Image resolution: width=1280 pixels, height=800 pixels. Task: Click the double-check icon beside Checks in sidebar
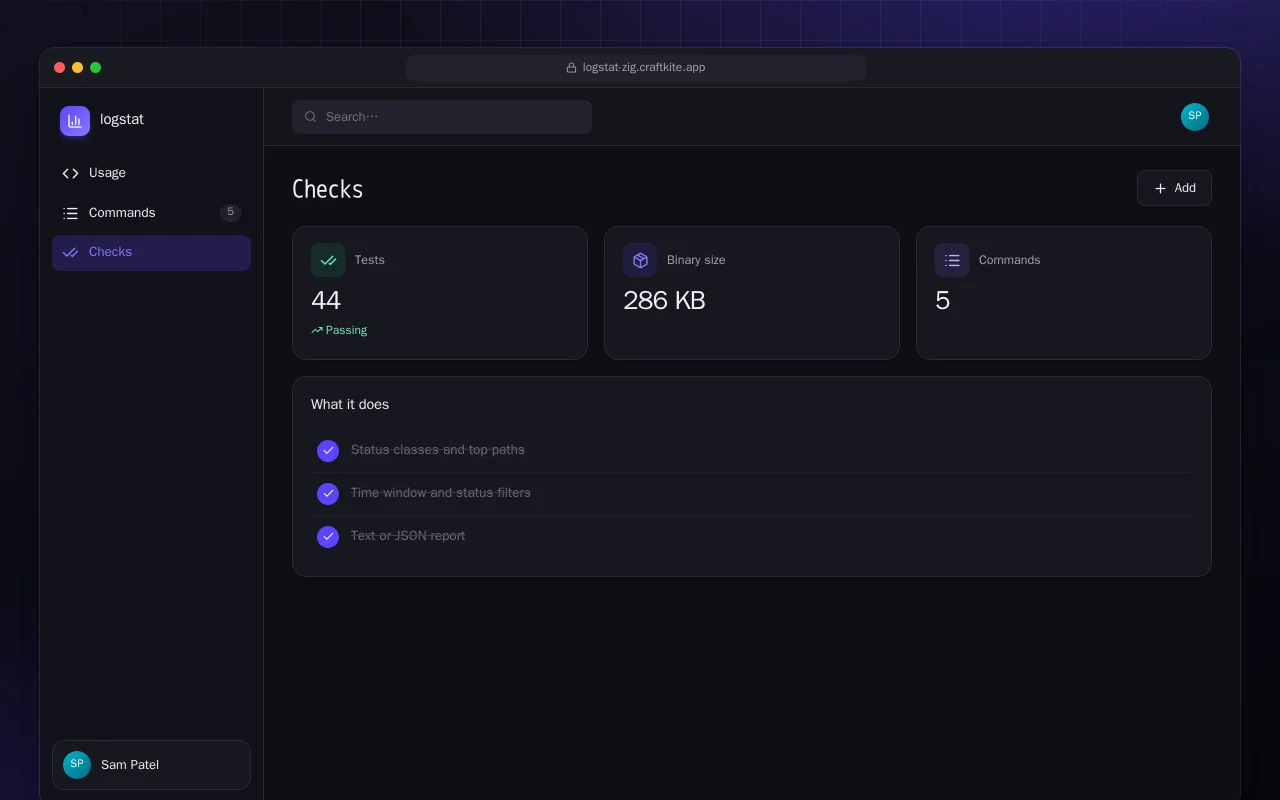70,252
